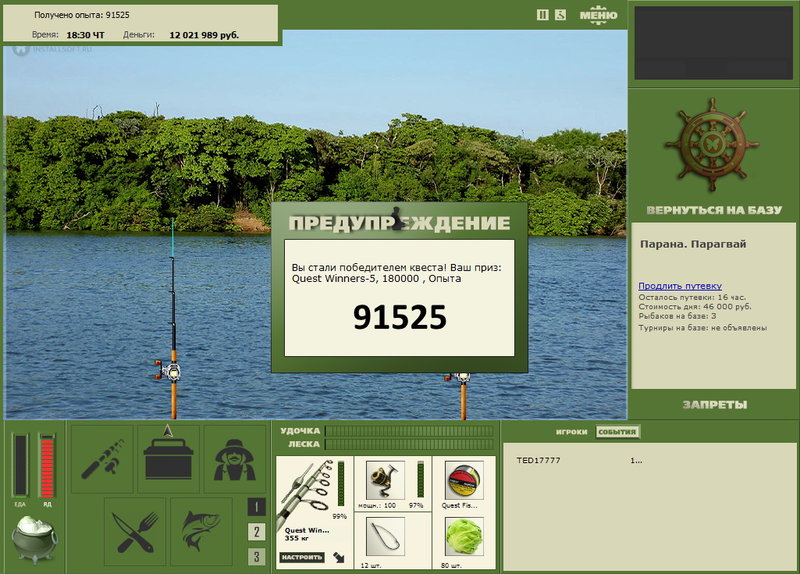Open the fishing rod tackle icon
Image resolution: width=800 pixels, height=574 pixels.
[x=102, y=459]
